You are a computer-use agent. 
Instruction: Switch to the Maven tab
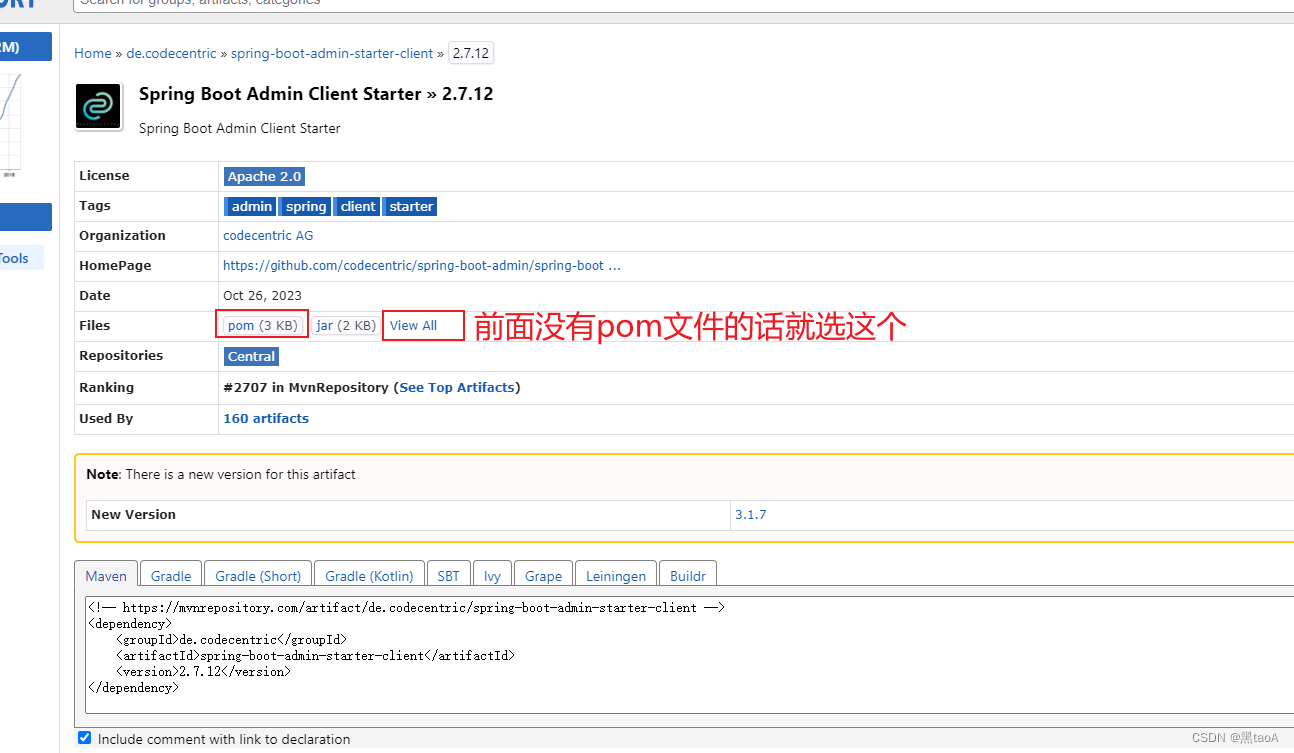click(106, 576)
